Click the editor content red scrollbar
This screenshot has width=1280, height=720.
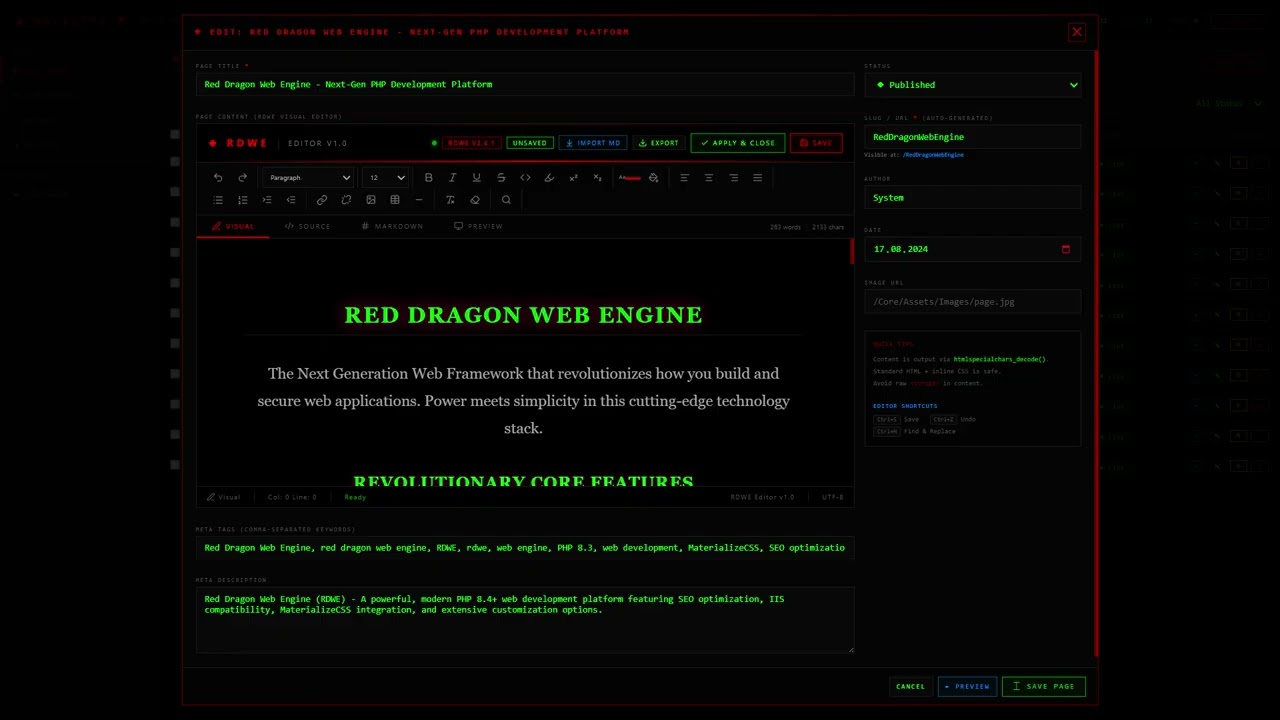[x=852, y=251]
